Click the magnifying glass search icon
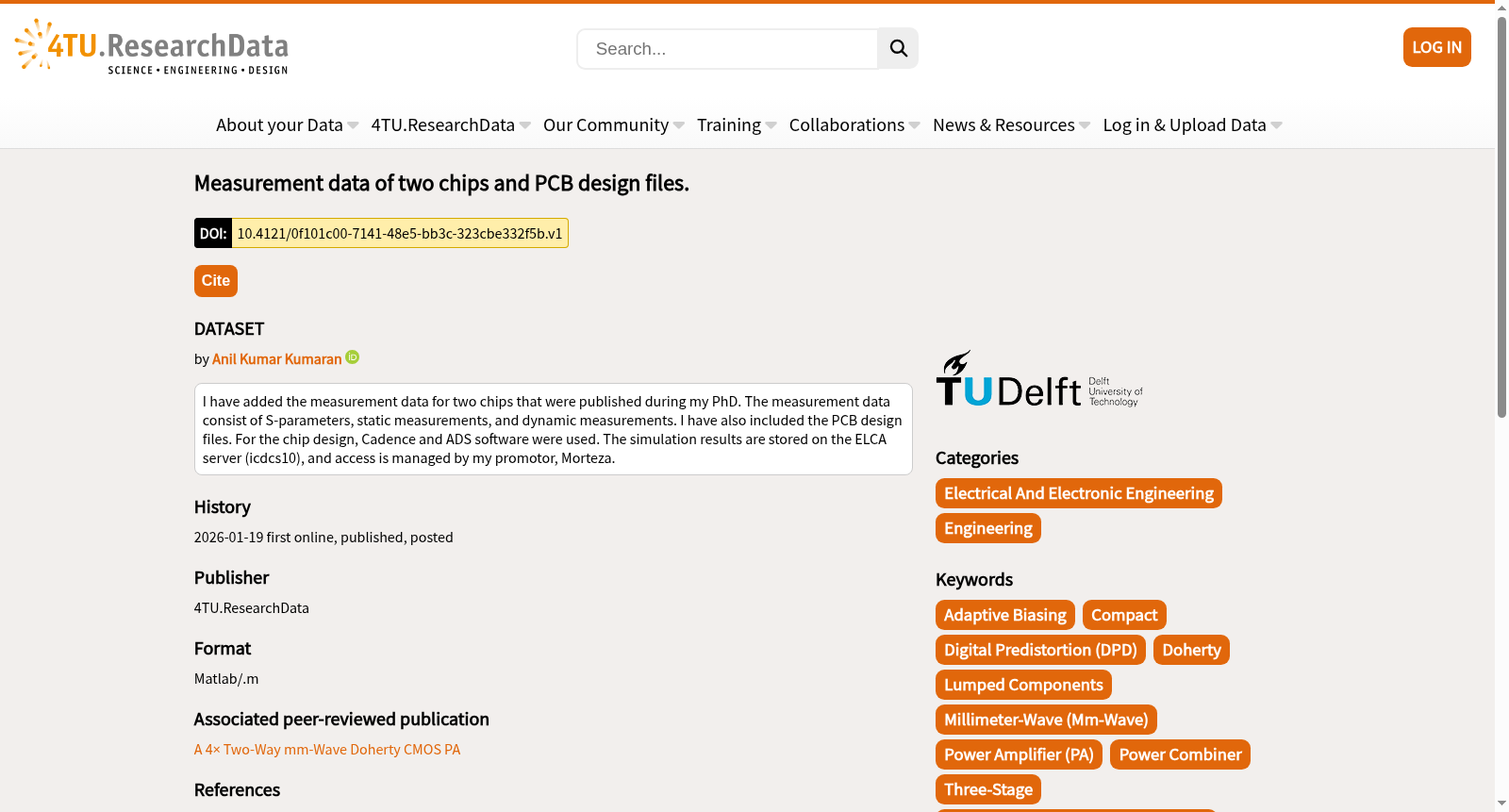 pyautogui.click(x=898, y=48)
